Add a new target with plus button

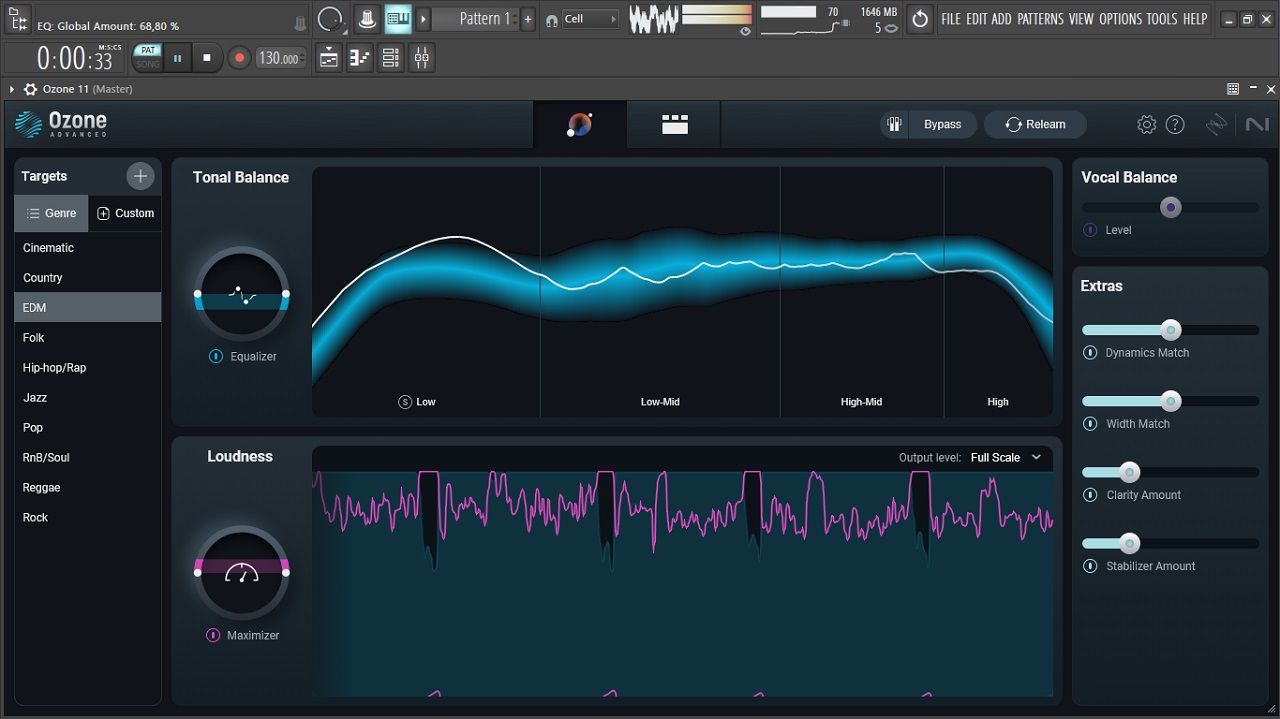[140, 177]
